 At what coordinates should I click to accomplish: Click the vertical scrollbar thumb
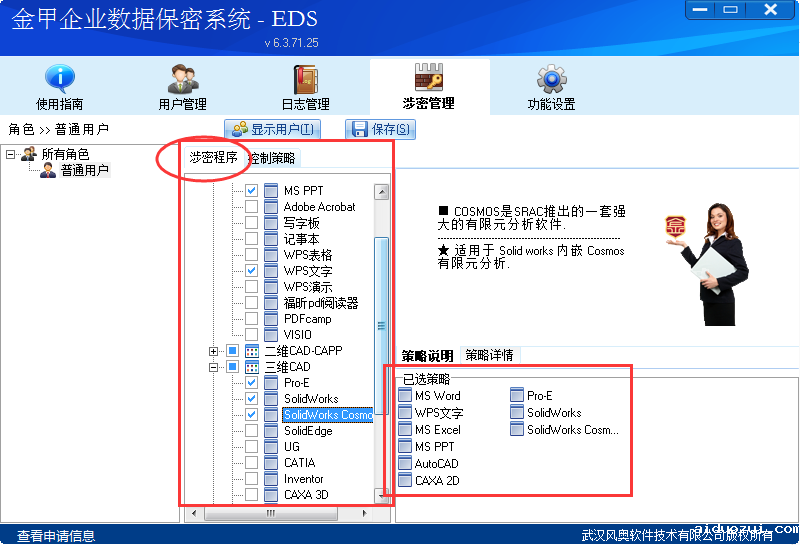(x=382, y=325)
